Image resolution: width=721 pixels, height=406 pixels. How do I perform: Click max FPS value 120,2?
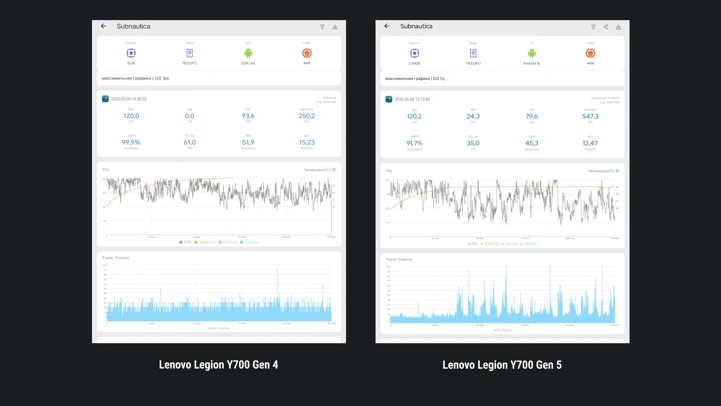point(414,116)
